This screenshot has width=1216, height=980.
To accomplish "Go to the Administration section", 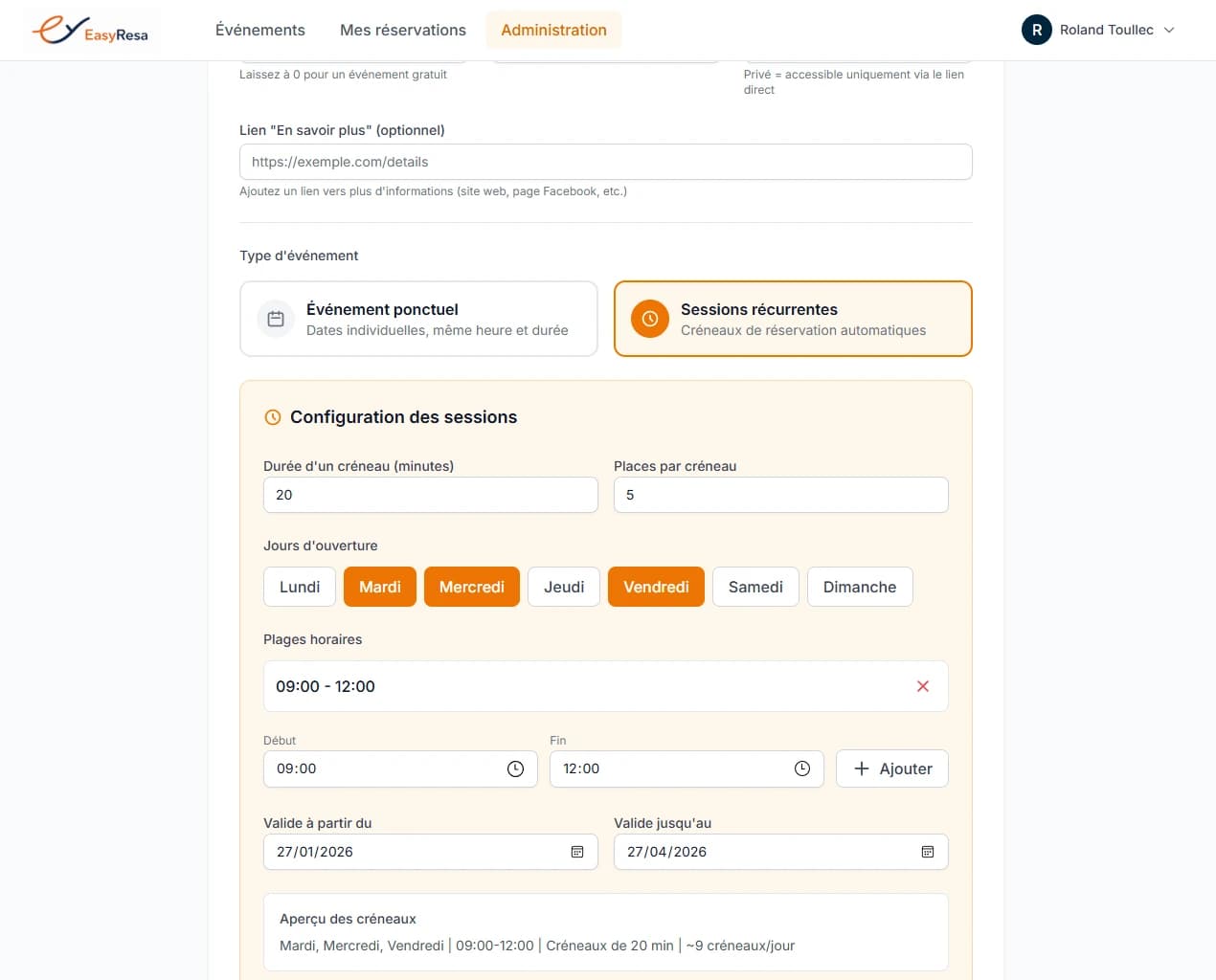I will [553, 30].
